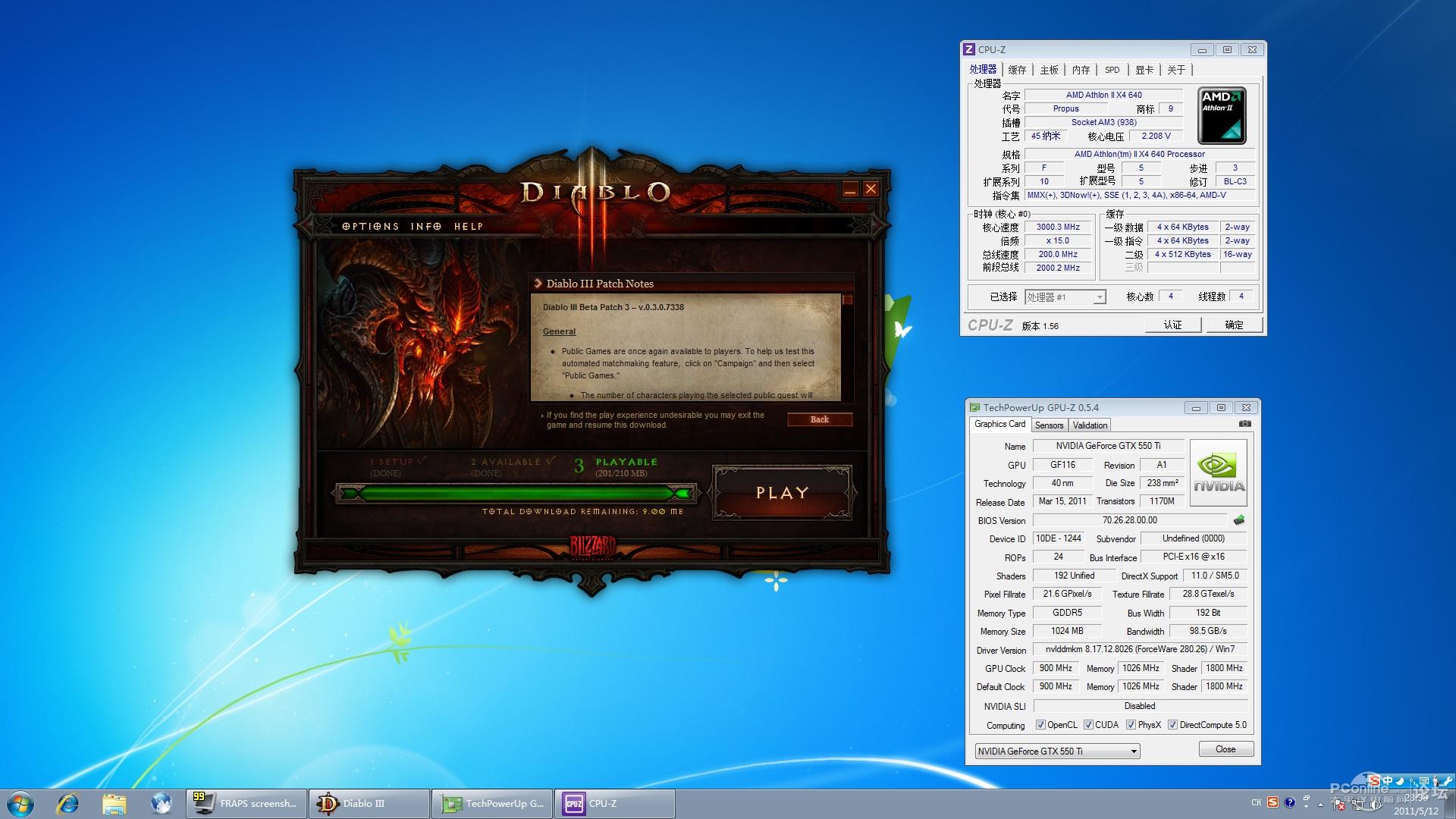Click the Action Center flag tray icon
This screenshot has height=819, width=1456.
pos(1338,805)
